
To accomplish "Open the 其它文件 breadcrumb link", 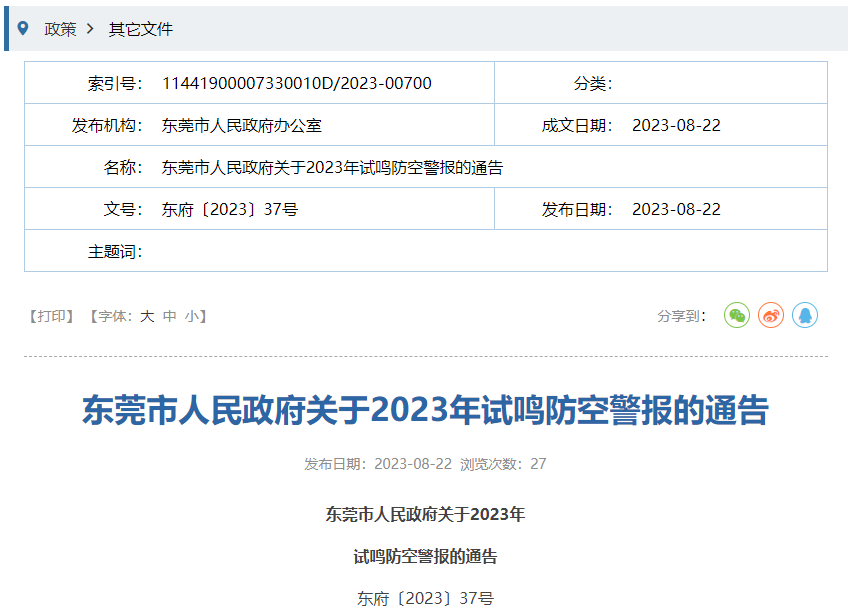I will click(141, 29).
